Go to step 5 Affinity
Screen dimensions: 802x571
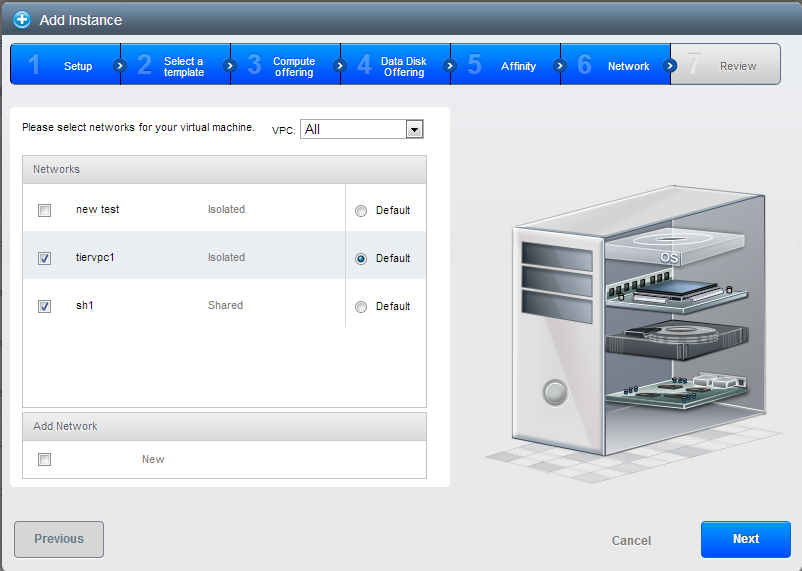click(505, 64)
